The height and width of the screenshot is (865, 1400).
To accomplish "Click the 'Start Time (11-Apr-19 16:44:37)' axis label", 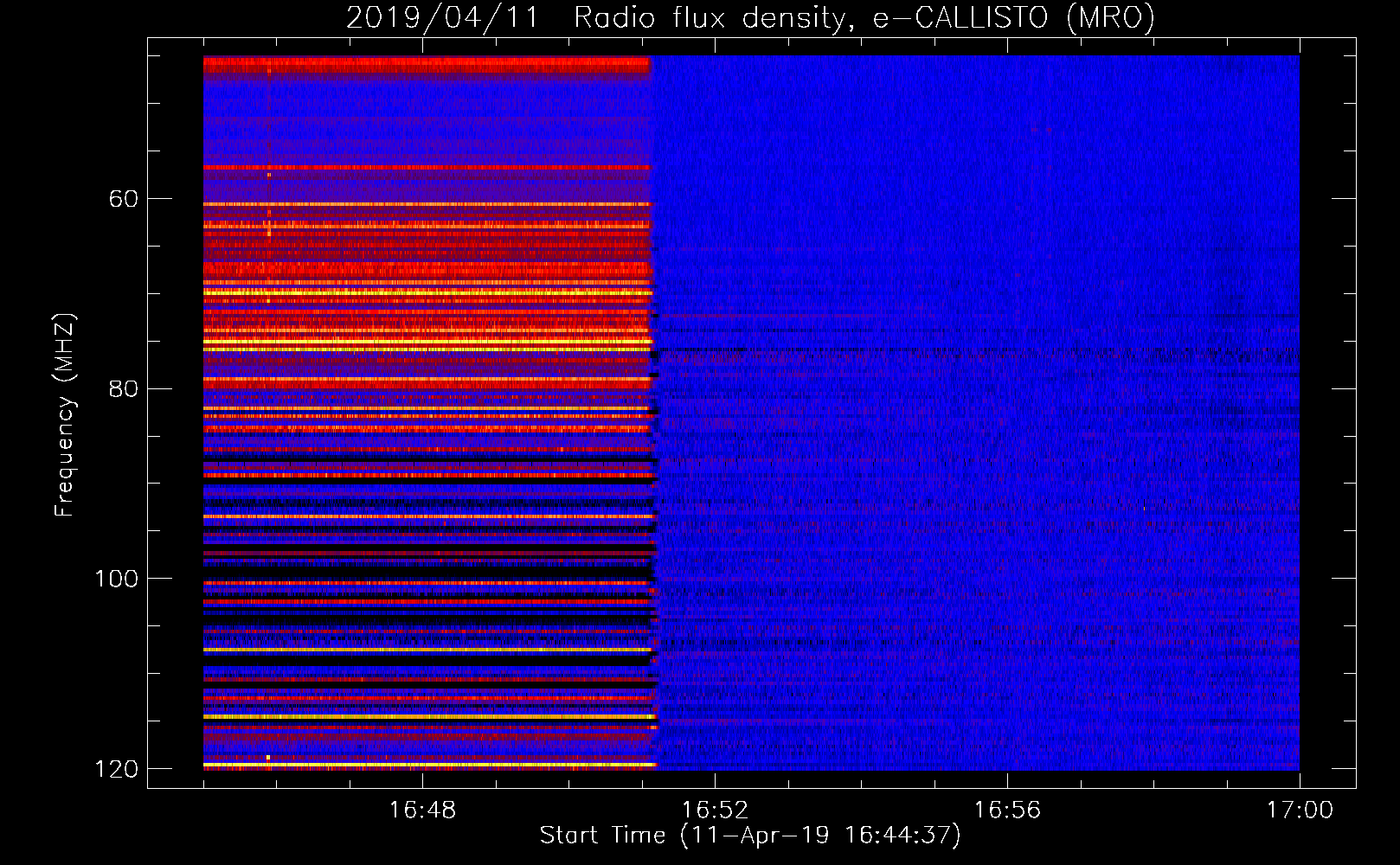I will [x=750, y=836].
